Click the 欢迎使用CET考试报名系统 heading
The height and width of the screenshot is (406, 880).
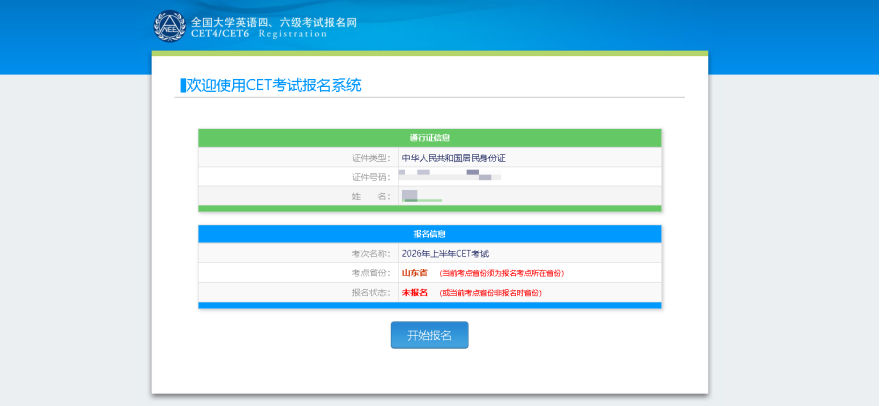pyautogui.click(x=272, y=85)
